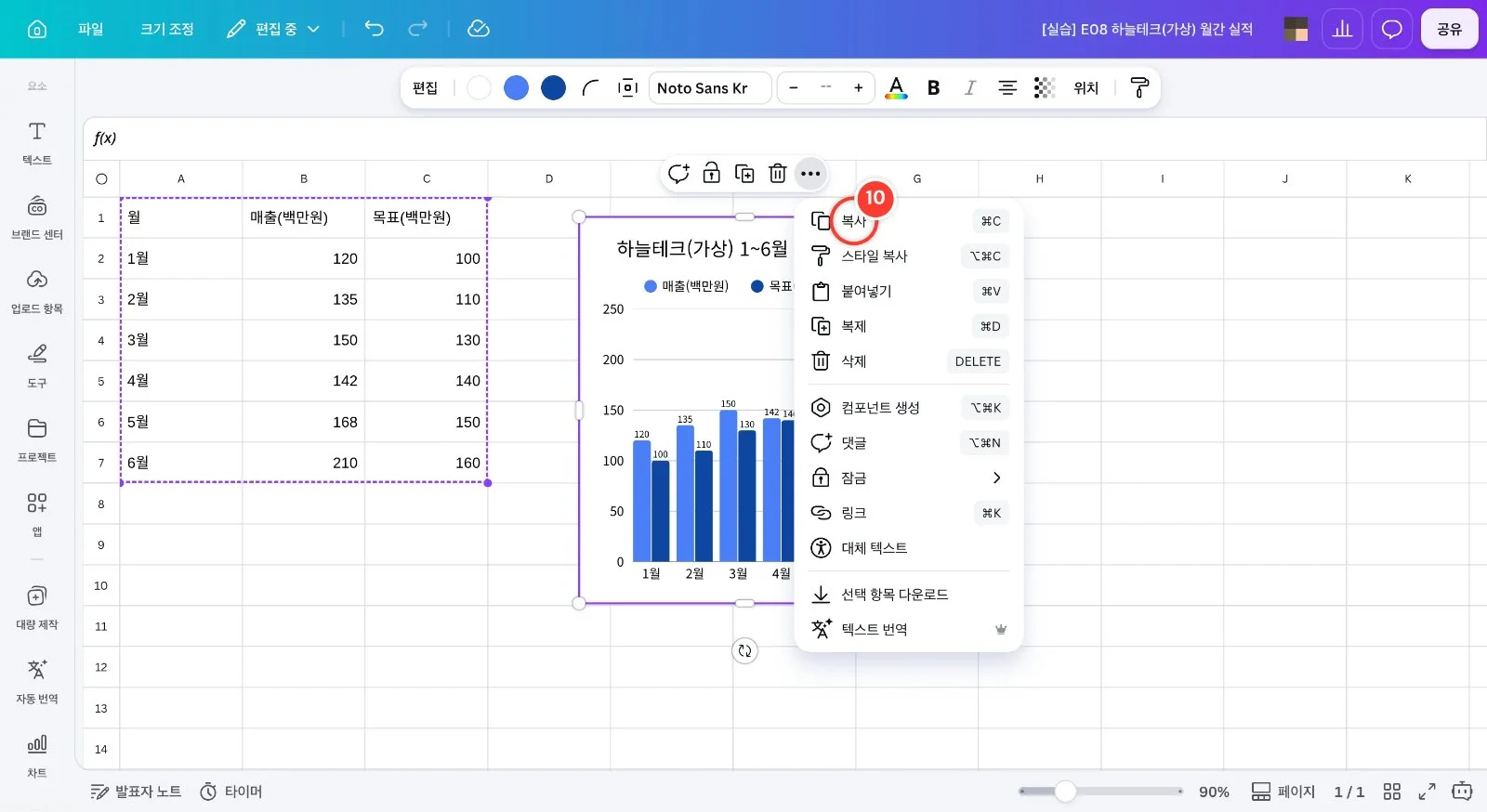Click the undo arrow

pyautogui.click(x=374, y=29)
